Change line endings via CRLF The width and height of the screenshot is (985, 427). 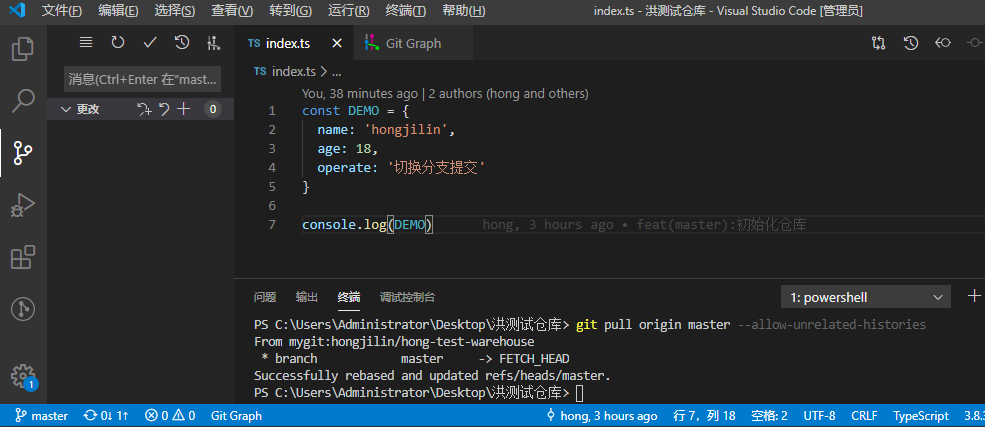coord(864,416)
